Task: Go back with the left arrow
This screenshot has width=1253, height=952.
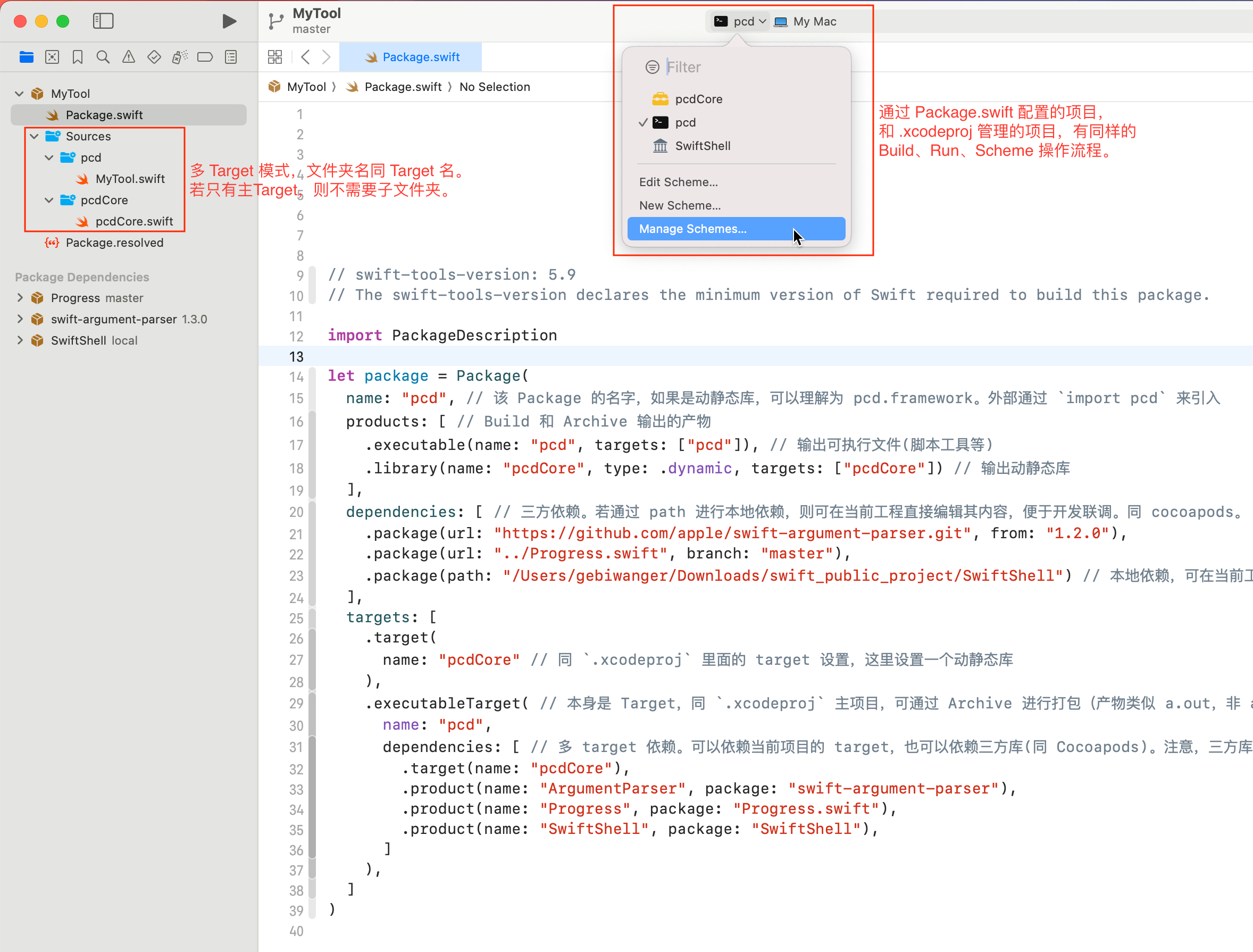Action: [x=305, y=57]
